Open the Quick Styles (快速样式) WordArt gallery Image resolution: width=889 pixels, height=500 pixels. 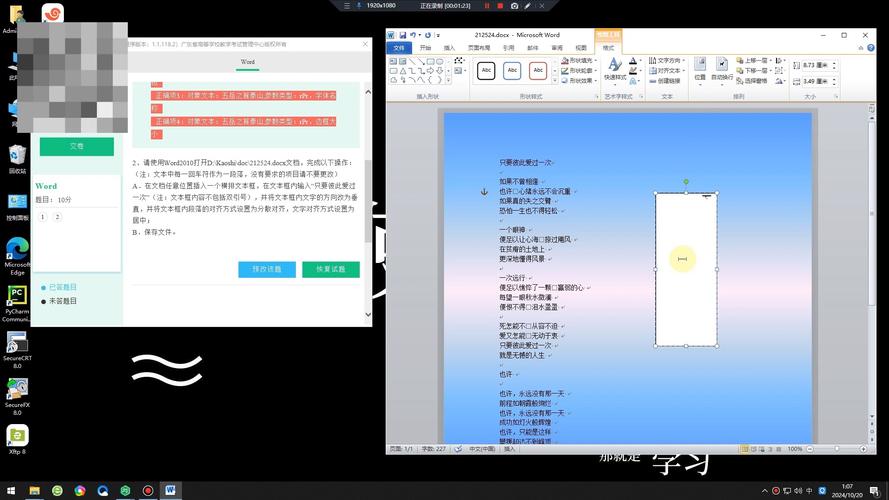[614, 72]
